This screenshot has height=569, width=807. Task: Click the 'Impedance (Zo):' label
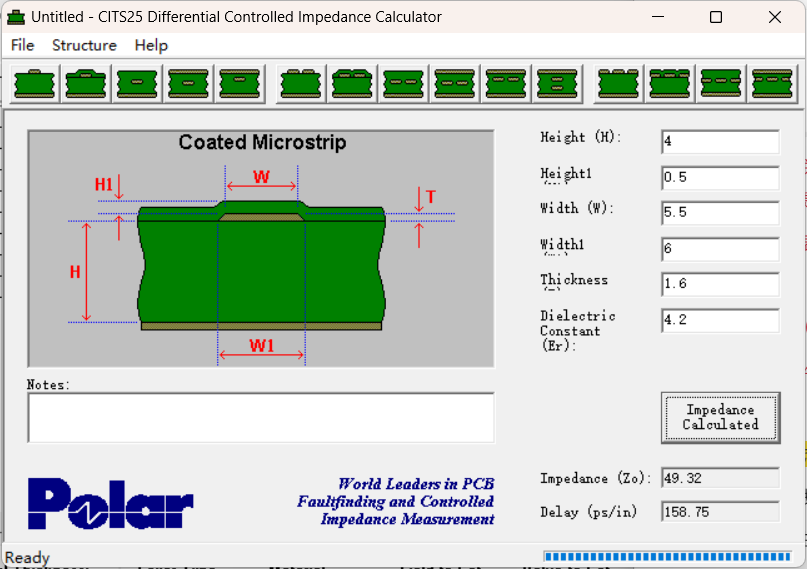[595, 478]
